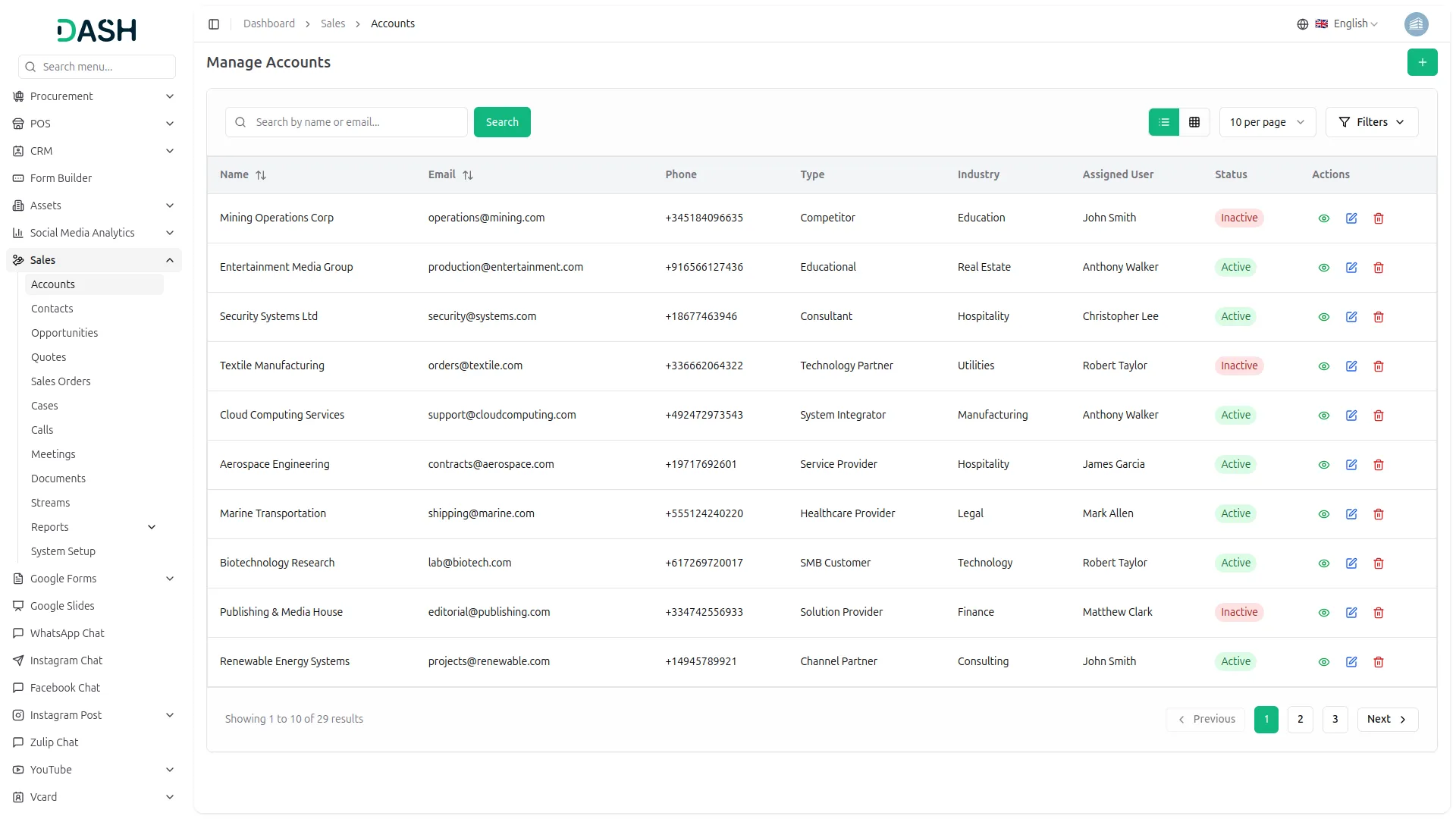The width and height of the screenshot is (1456, 819).
Task: Open Opportunities from the sidebar
Action: [64, 333]
